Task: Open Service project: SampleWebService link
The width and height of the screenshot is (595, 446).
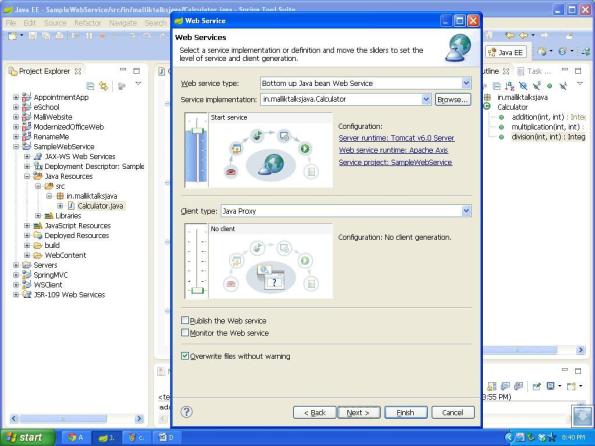Action: 395,162
